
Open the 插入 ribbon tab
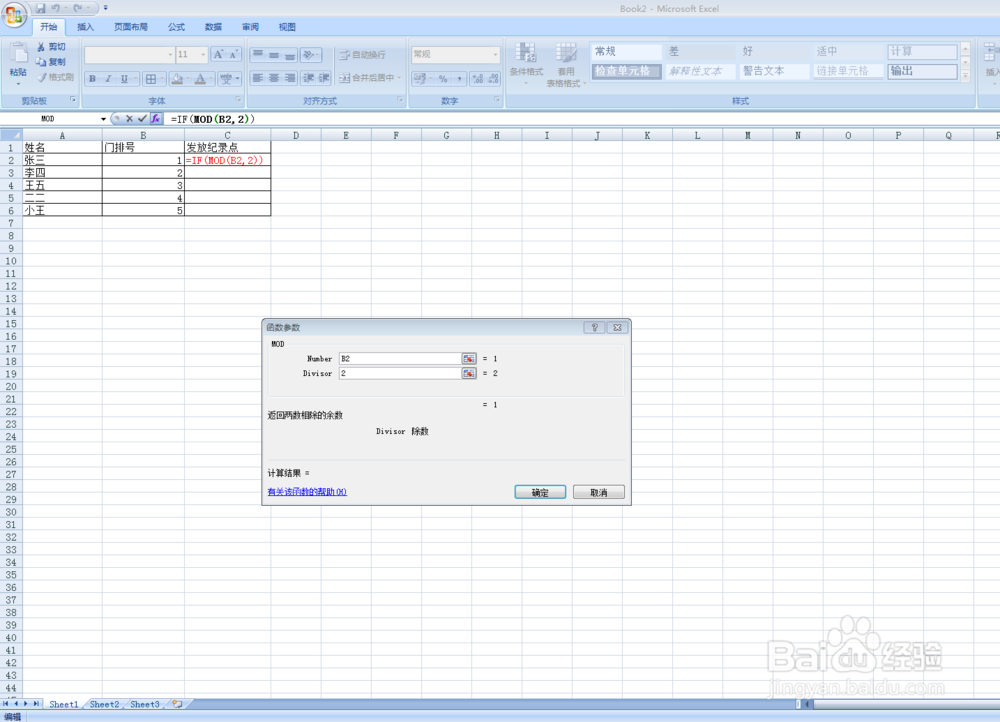85,27
